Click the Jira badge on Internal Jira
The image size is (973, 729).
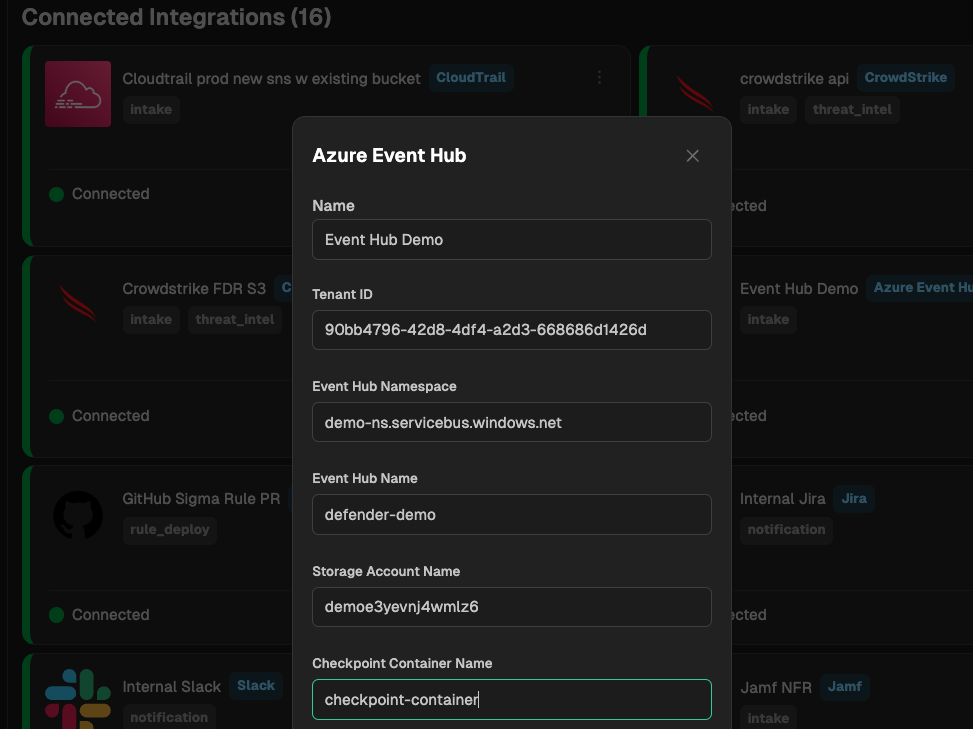click(854, 498)
